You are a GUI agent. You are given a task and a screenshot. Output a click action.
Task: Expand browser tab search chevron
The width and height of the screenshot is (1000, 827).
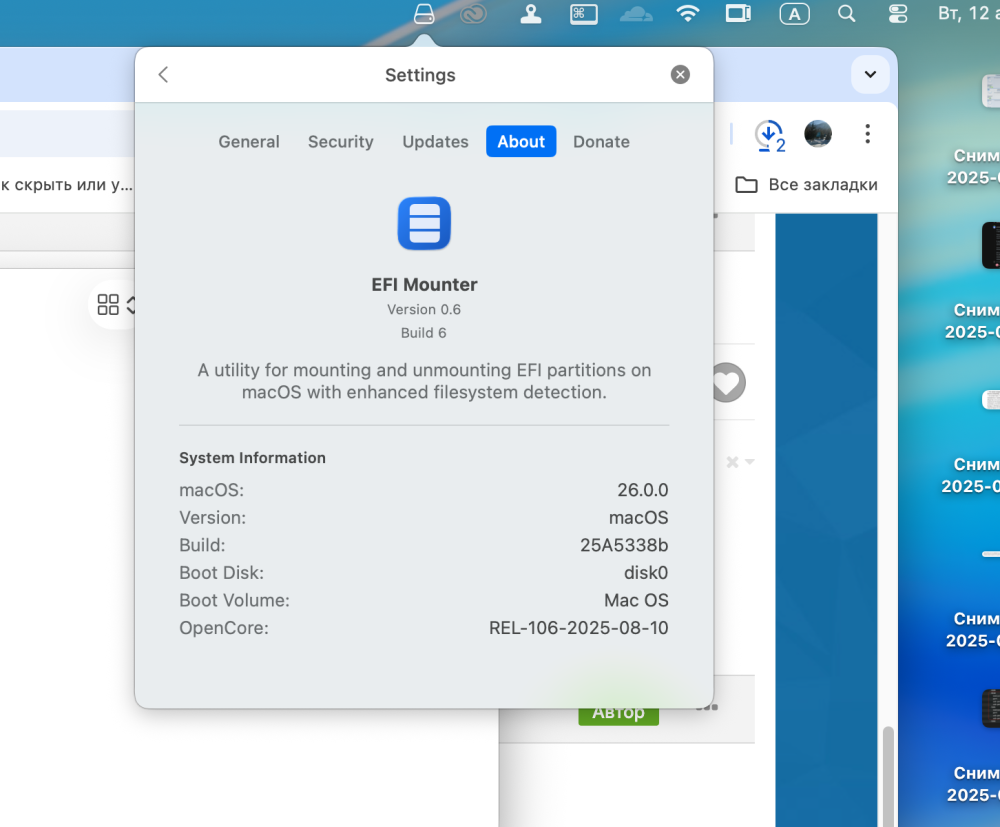[870, 75]
